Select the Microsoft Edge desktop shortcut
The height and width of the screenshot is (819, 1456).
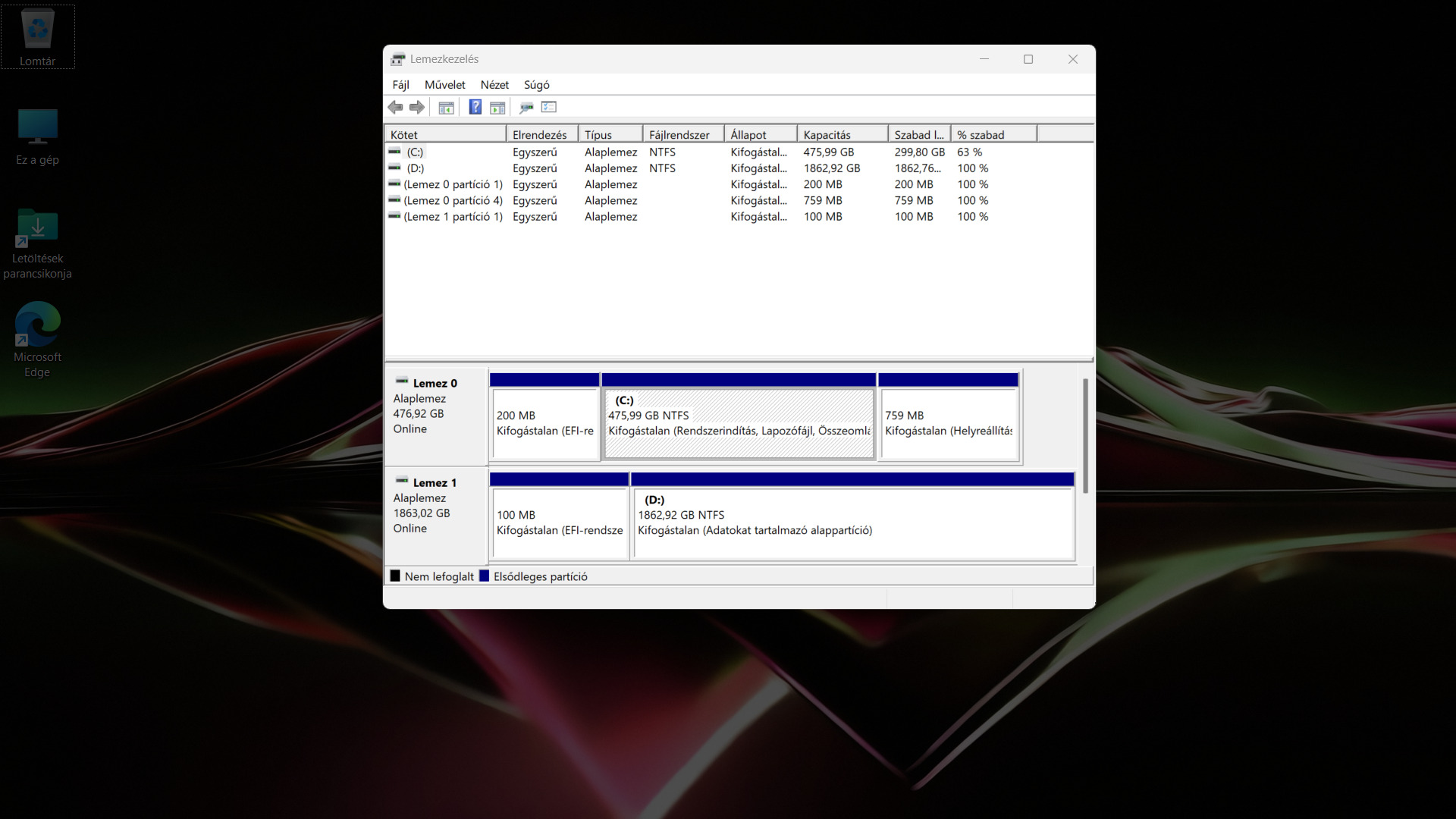(x=37, y=339)
